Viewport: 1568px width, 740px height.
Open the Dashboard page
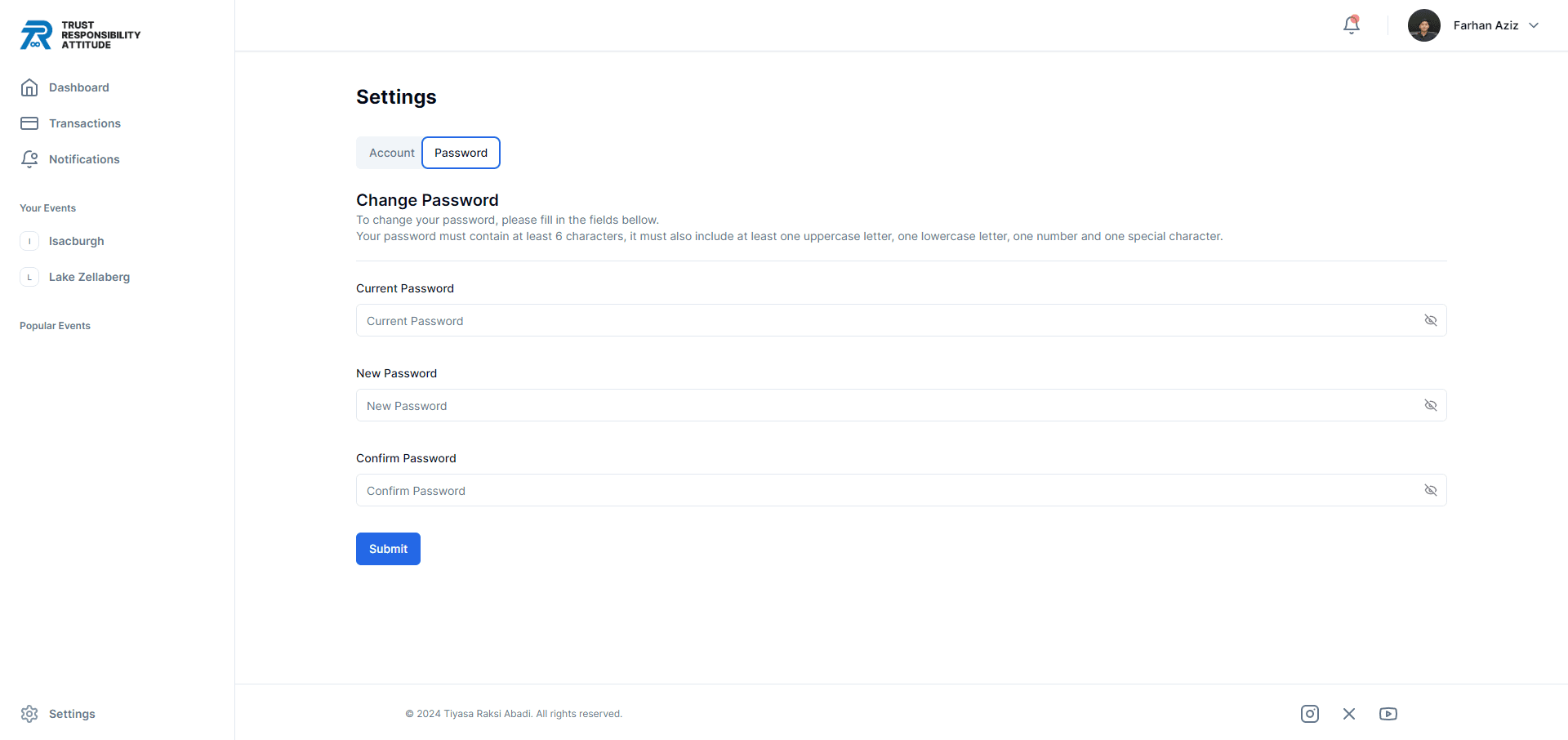(x=78, y=87)
